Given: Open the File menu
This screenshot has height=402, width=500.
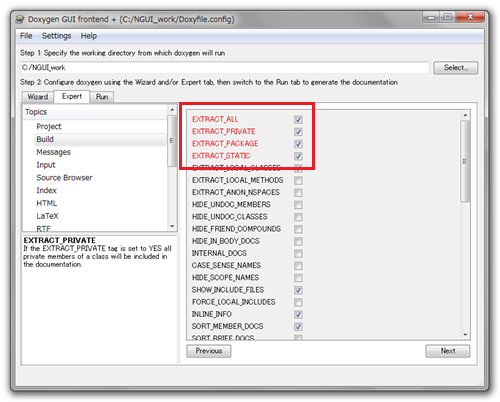Looking at the screenshot, I should (x=26, y=36).
